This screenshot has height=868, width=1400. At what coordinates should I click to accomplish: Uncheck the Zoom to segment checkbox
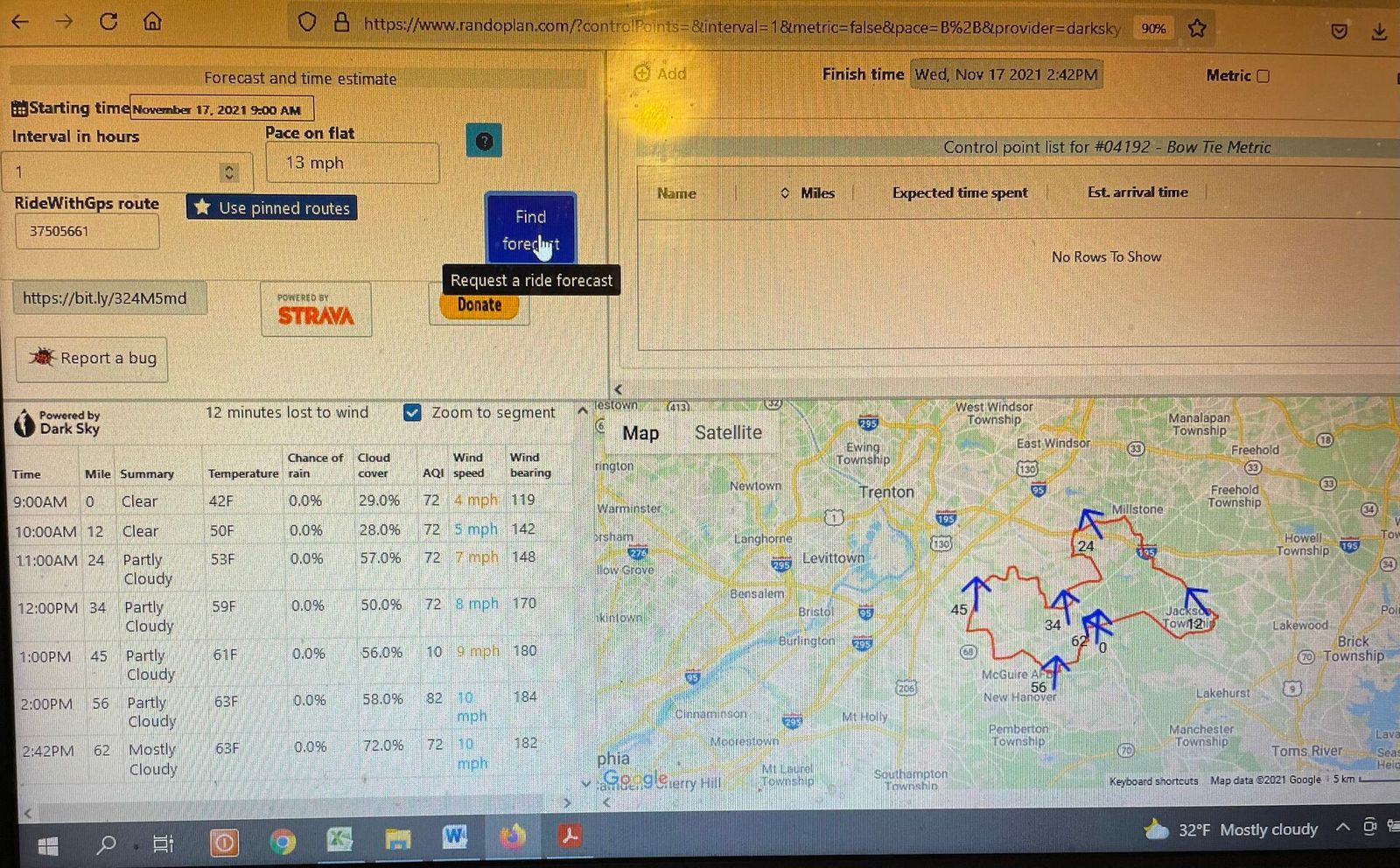point(412,412)
